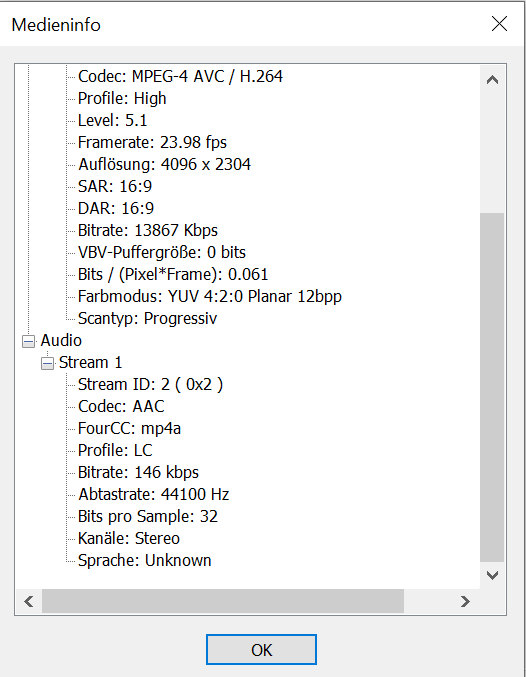Screen dimensions: 526x677
Task: Click the horizontal scrollbar right arrow
Action: pos(465,601)
